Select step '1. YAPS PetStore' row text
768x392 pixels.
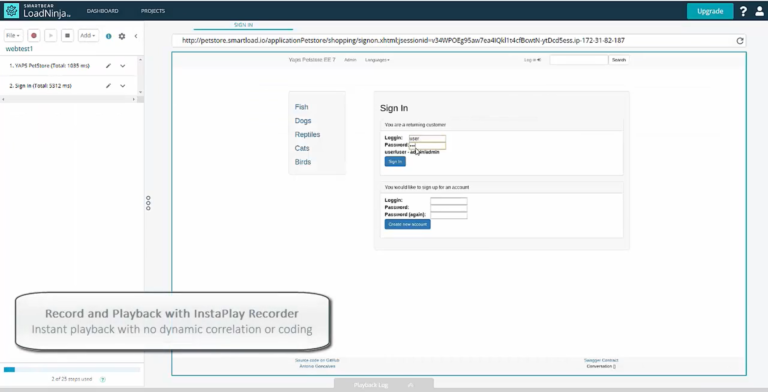[x=49, y=66]
